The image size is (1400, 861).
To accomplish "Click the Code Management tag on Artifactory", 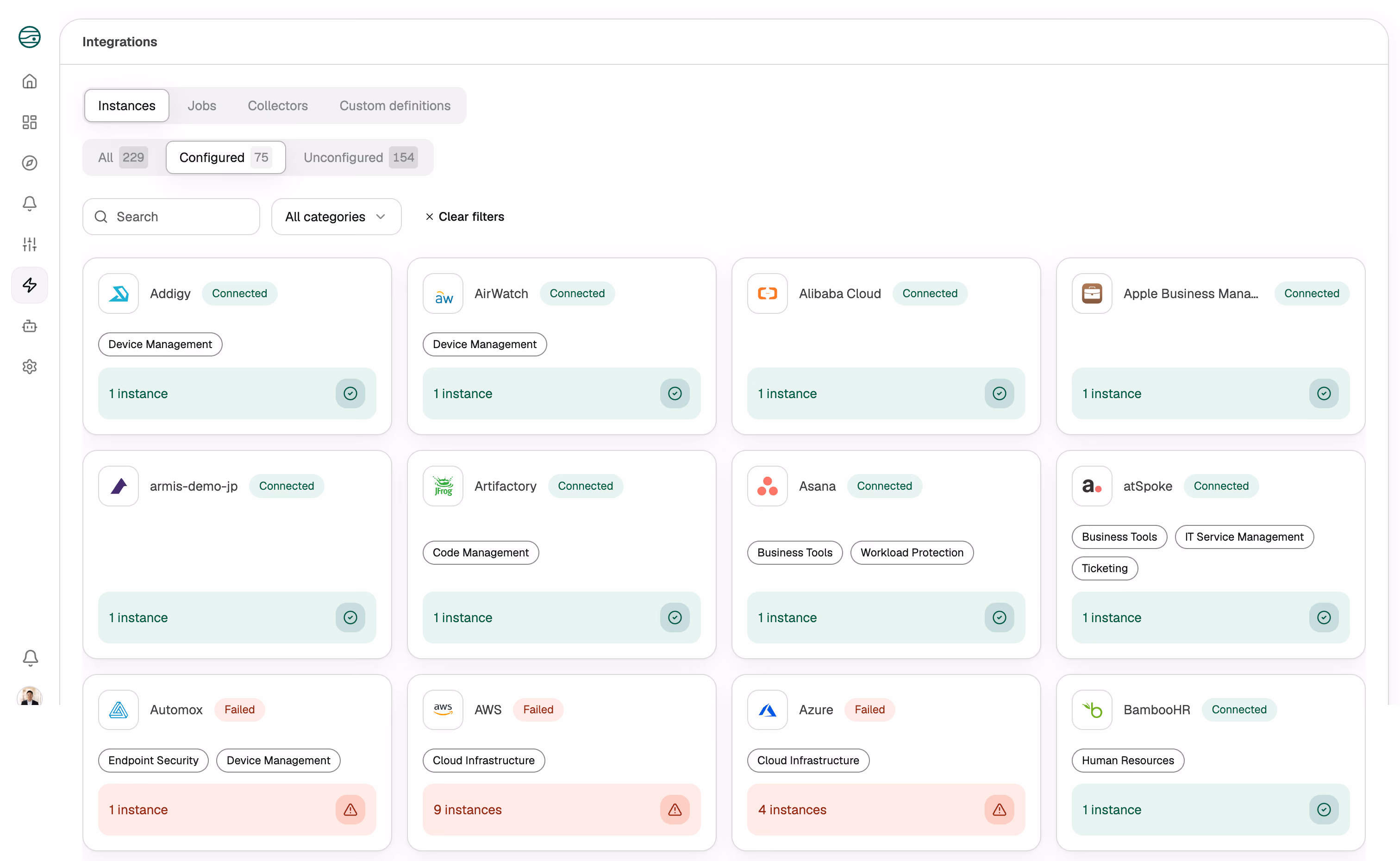I will [x=481, y=552].
